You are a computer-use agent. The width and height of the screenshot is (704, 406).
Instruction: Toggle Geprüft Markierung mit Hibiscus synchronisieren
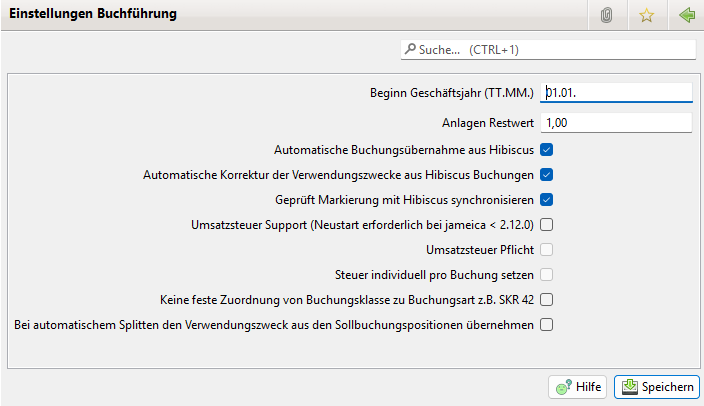(547, 200)
